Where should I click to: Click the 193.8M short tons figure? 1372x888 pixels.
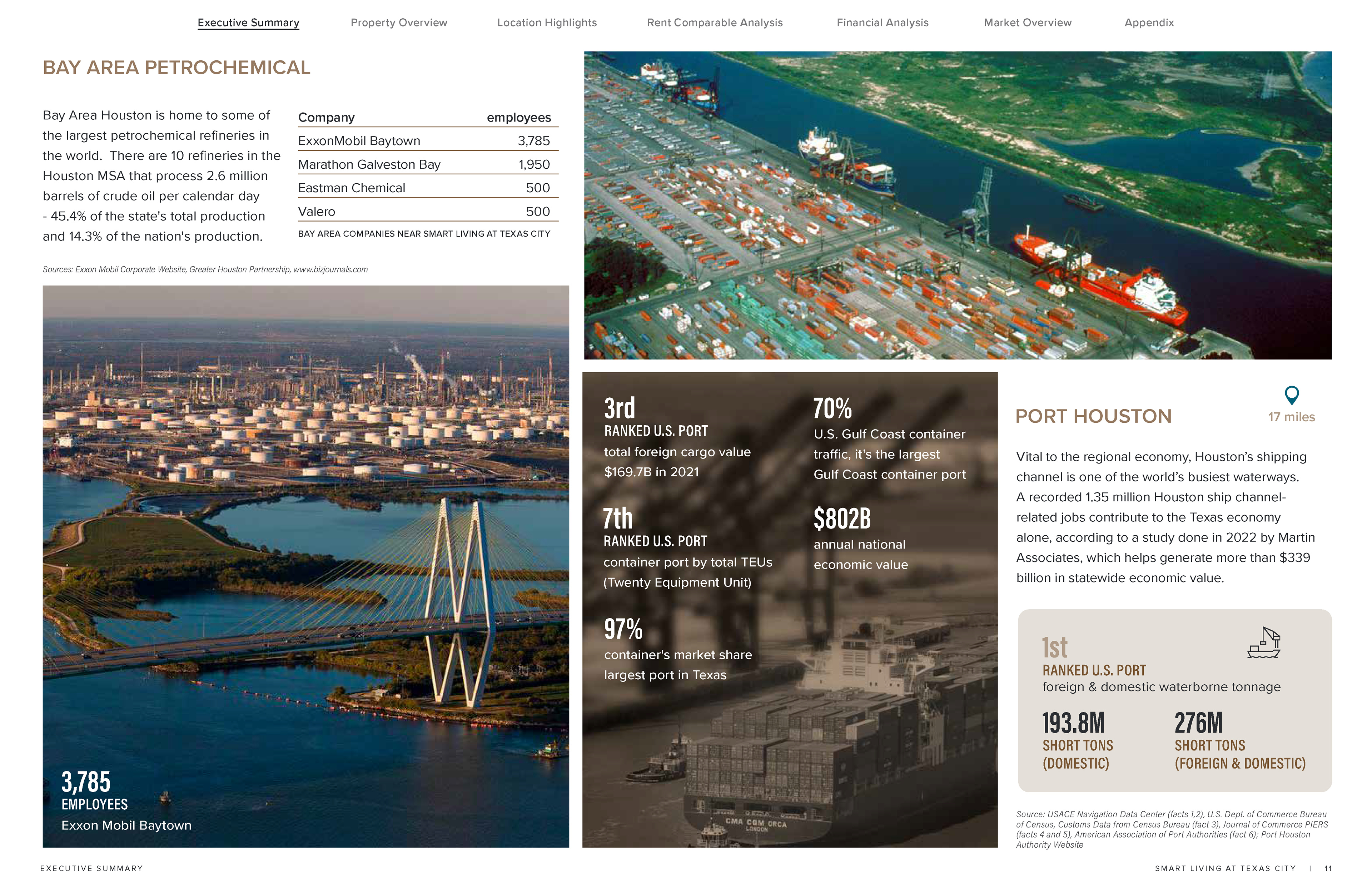coord(1073,723)
